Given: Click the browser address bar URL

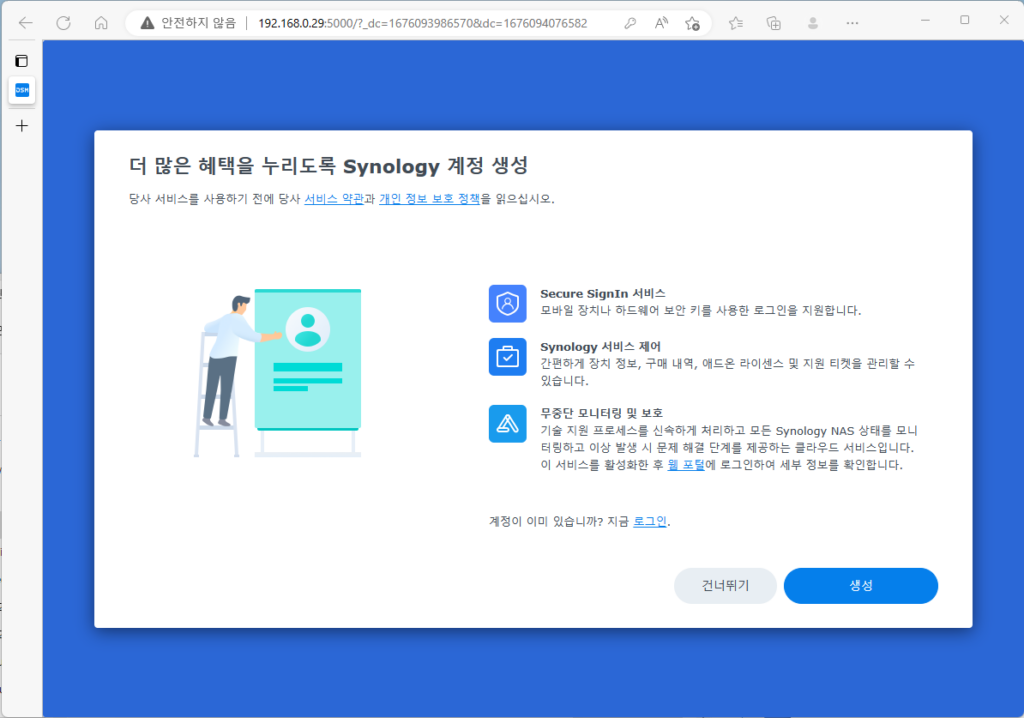Looking at the screenshot, I should pyautogui.click(x=423, y=24).
